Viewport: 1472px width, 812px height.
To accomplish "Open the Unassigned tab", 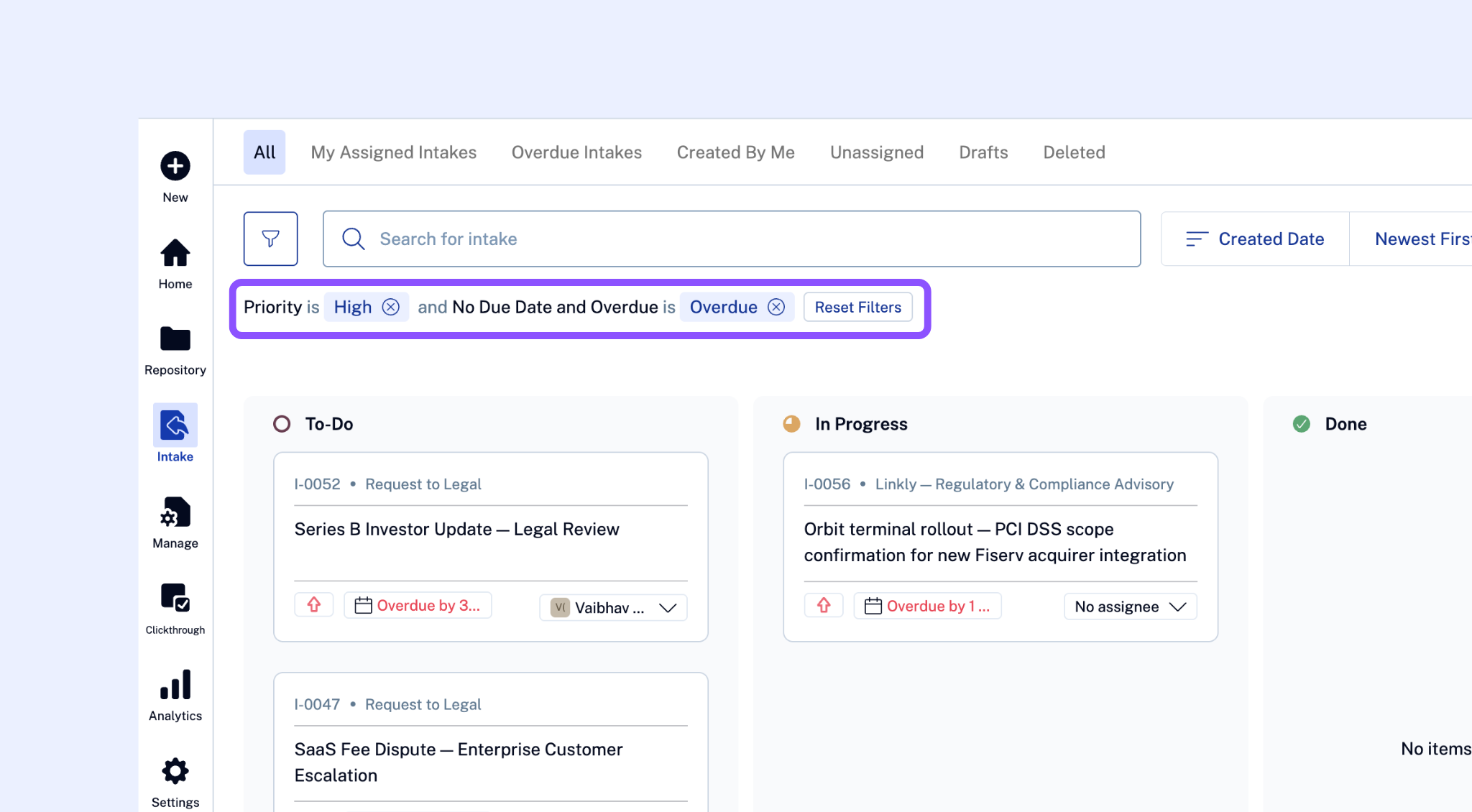I will pyautogui.click(x=877, y=152).
